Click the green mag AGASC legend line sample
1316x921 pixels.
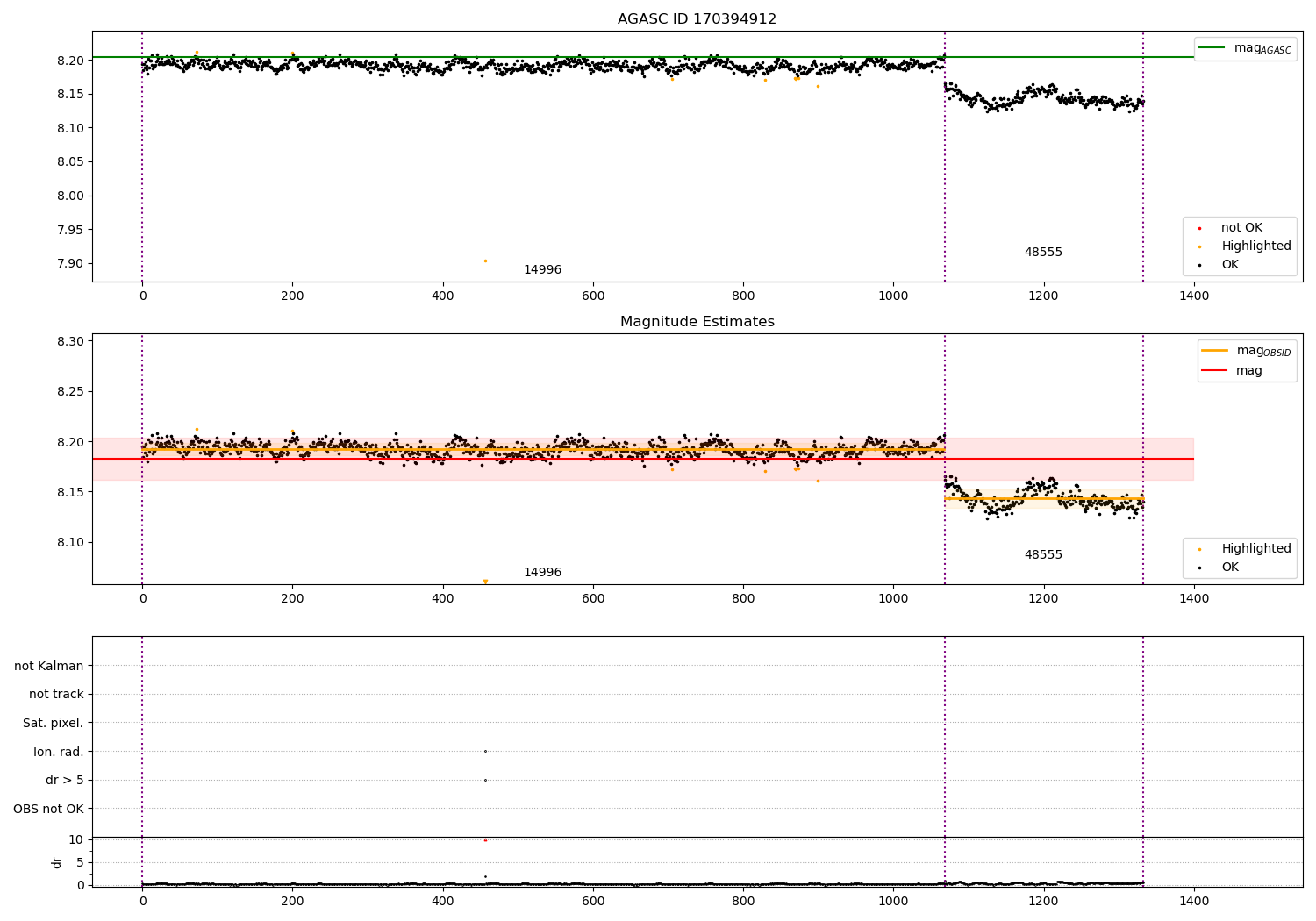click(x=1212, y=48)
